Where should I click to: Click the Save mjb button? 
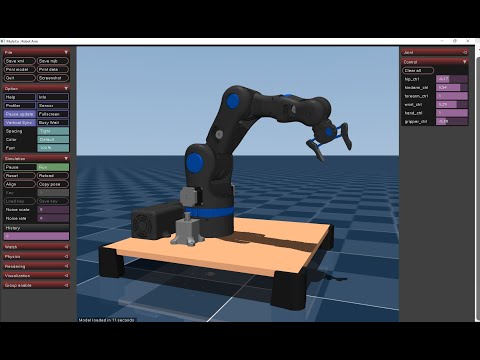[53, 61]
